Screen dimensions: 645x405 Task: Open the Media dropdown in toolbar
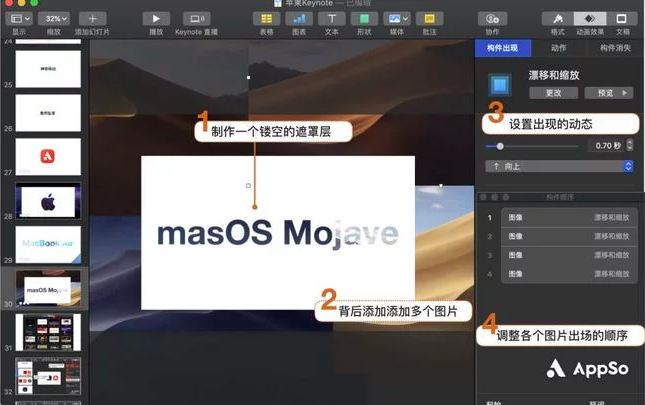tap(397, 19)
